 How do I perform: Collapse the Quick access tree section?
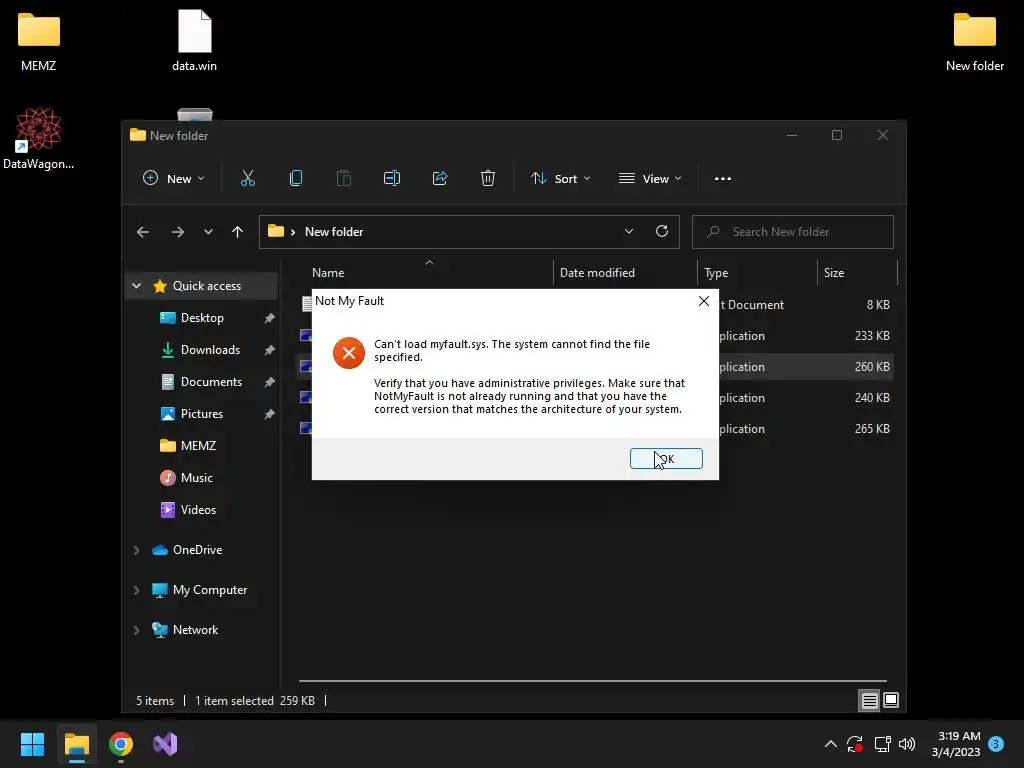point(136,286)
